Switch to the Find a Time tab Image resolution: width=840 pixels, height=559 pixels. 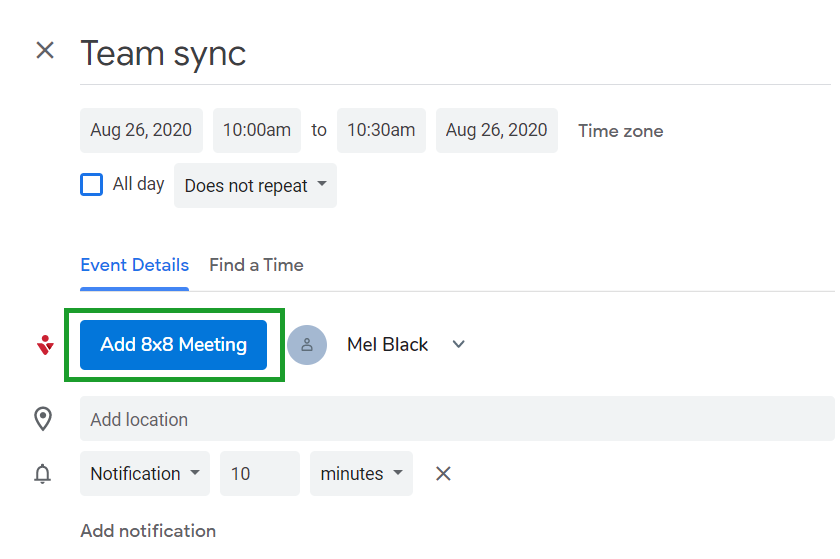pos(256,265)
